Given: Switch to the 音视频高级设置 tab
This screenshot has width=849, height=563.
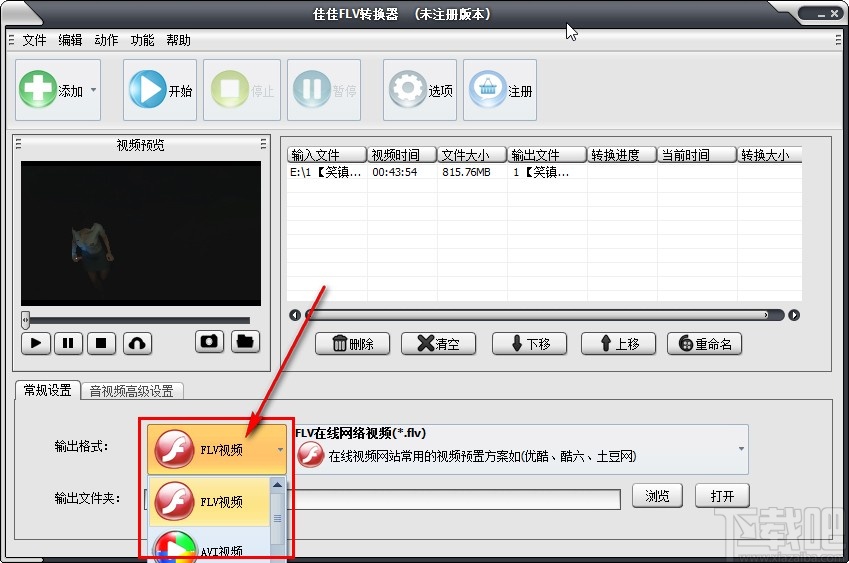Looking at the screenshot, I should (x=131, y=391).
